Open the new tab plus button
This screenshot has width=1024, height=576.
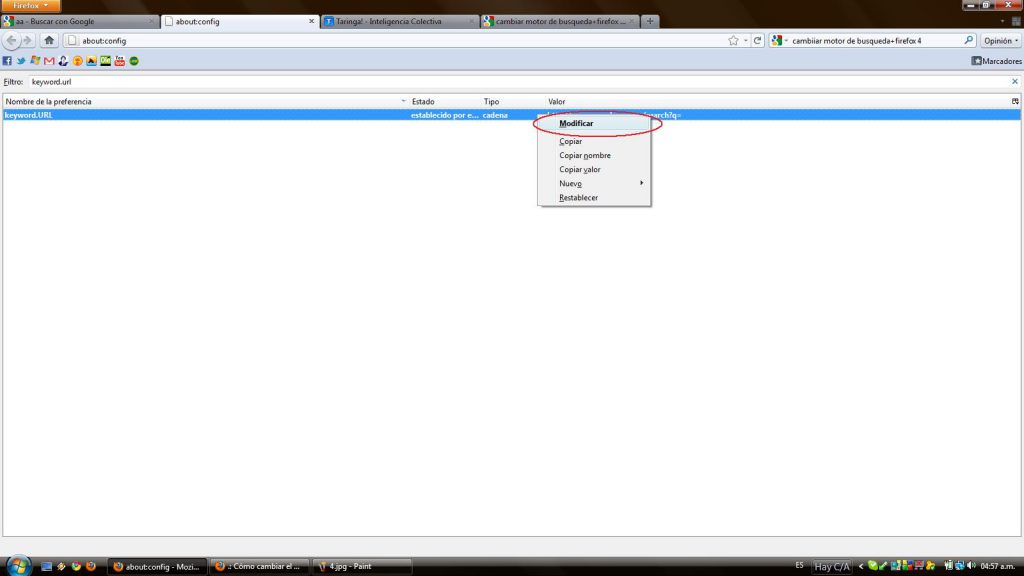tap(650, 21)
